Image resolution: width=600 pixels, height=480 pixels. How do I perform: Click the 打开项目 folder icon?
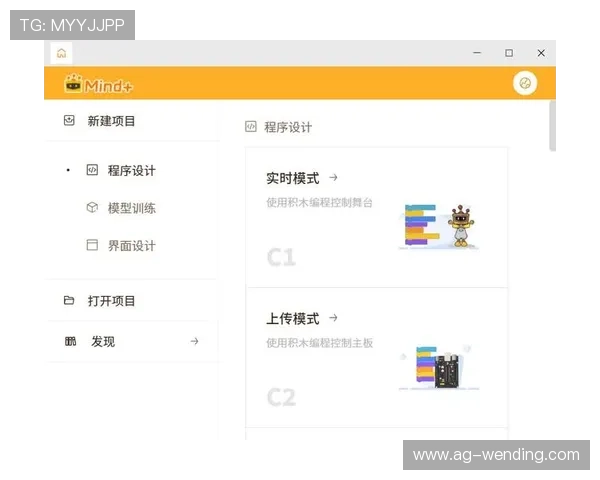(x=69, y=300)
